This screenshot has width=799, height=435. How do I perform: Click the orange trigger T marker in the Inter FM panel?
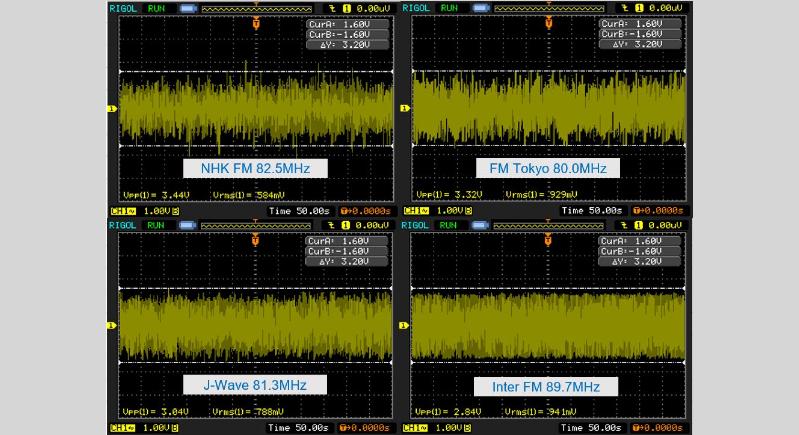pyautogui.click(x=548, y=240)
